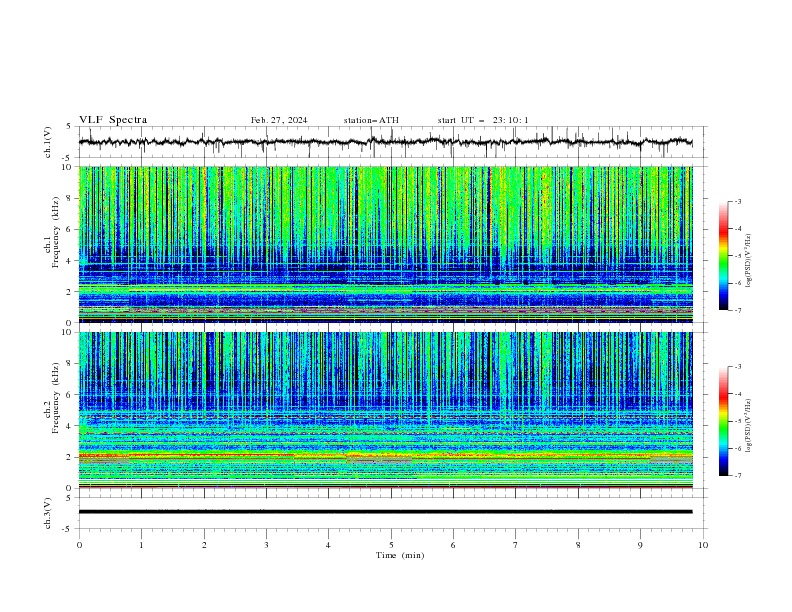
Task: Click the time axis tick label "5"
Action: (391, 545)
